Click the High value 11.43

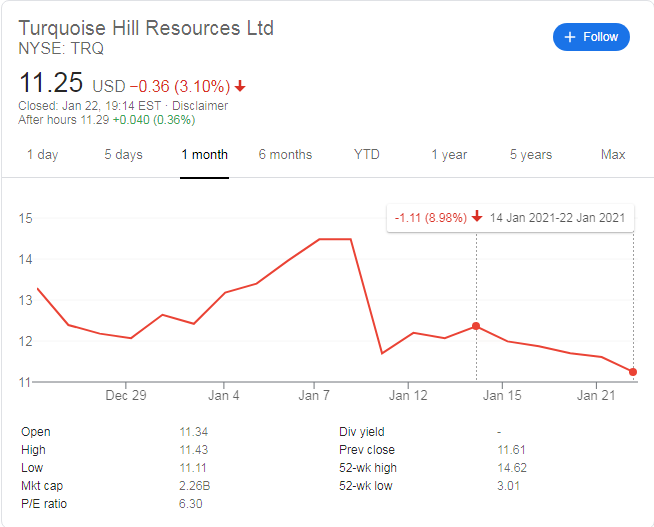(194, 449)
